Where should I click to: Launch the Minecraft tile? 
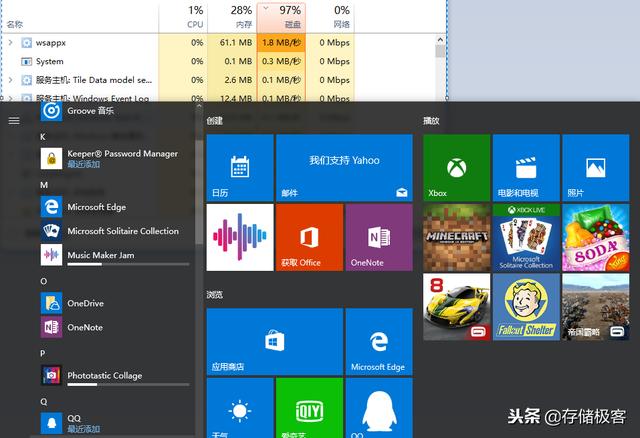[457, 237]
